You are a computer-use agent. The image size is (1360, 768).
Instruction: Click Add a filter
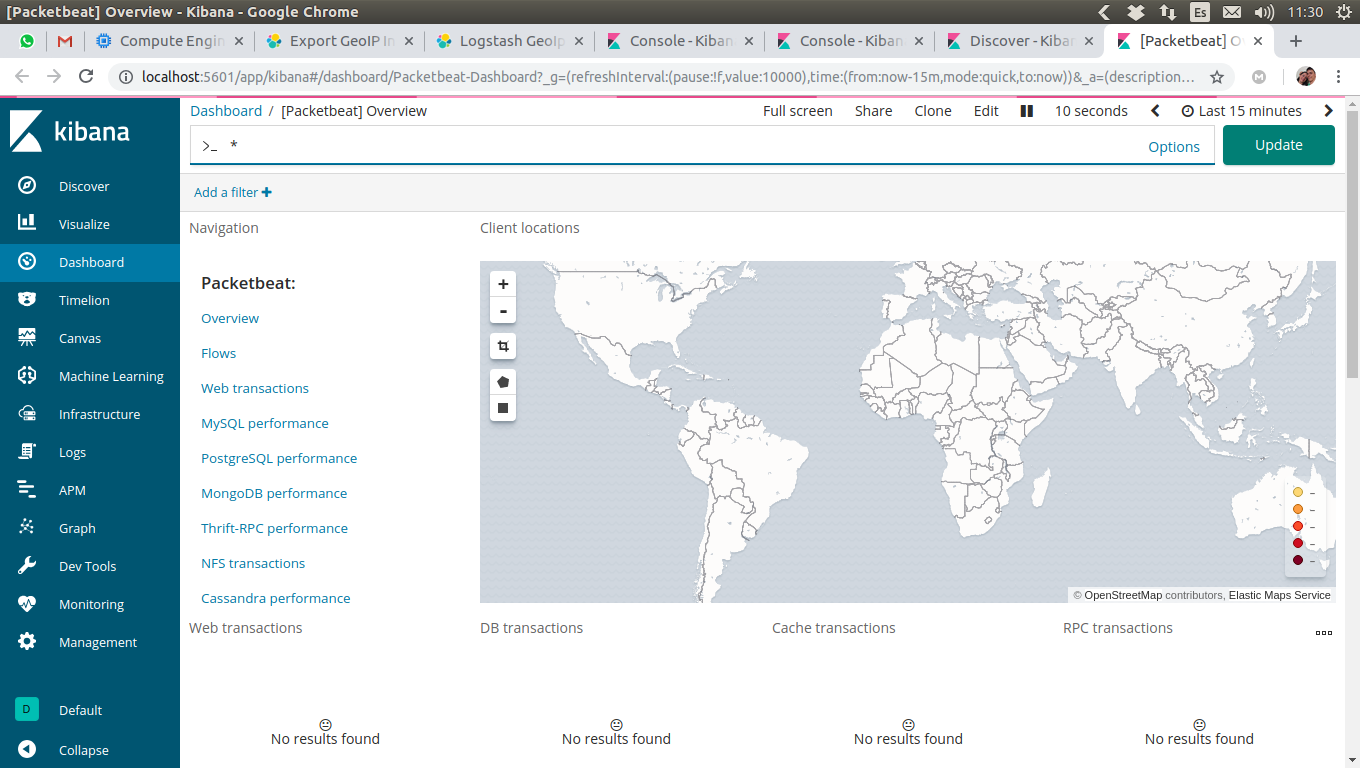pos(232,192)
